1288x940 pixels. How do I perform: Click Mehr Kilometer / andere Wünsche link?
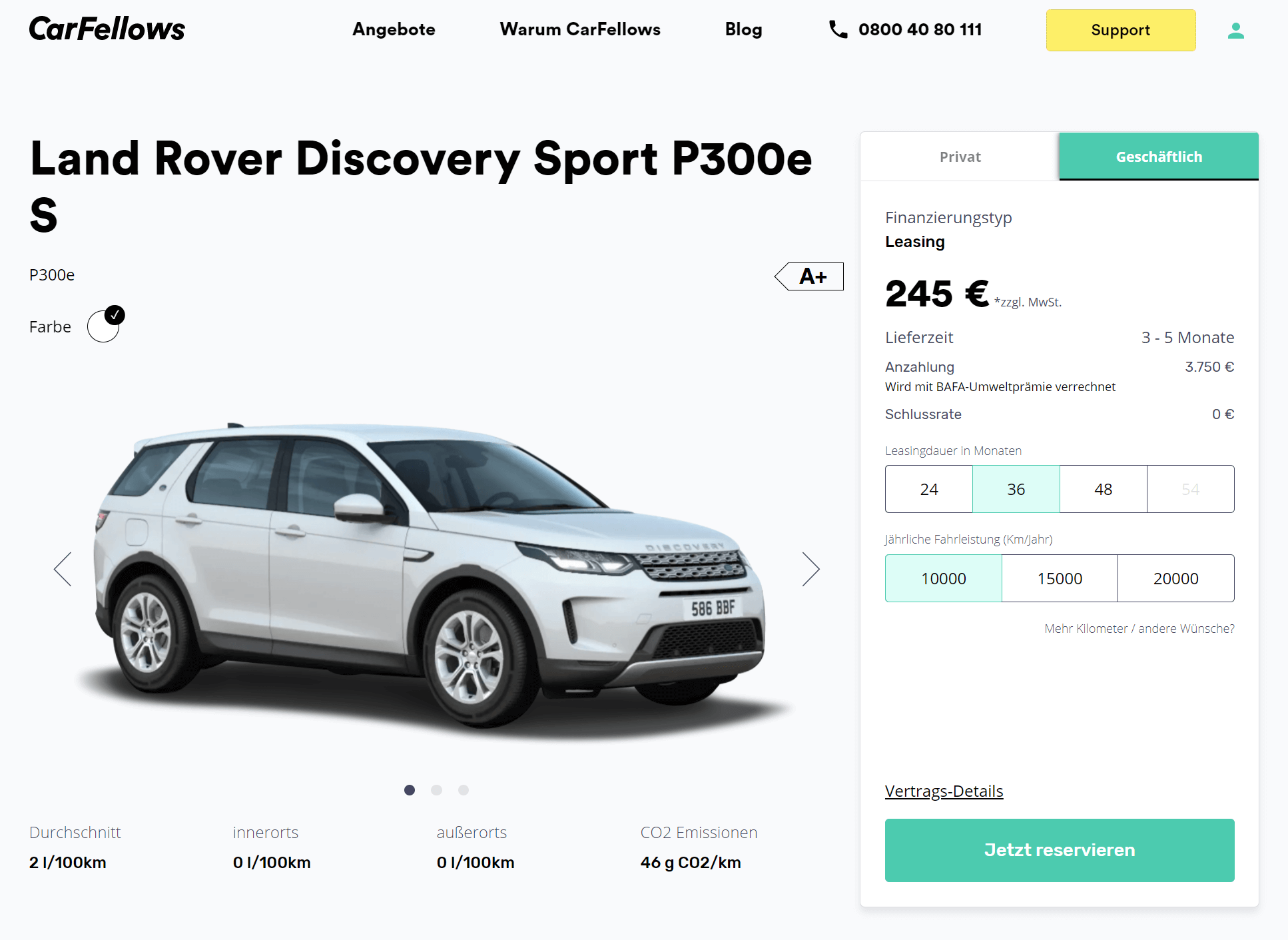1139,628
